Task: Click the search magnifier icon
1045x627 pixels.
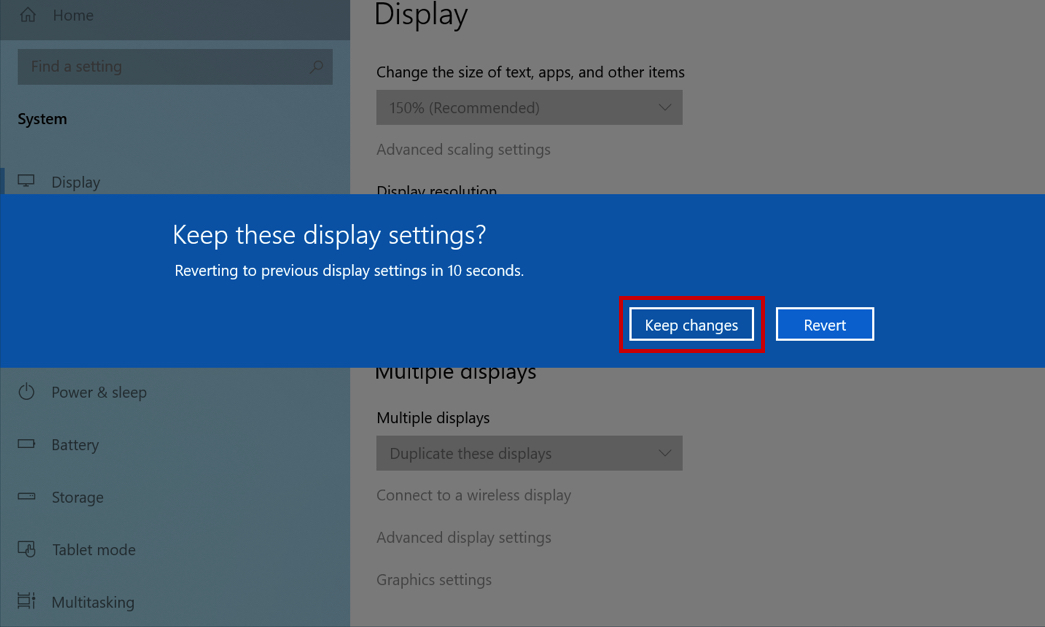Action: click(314, 66)
